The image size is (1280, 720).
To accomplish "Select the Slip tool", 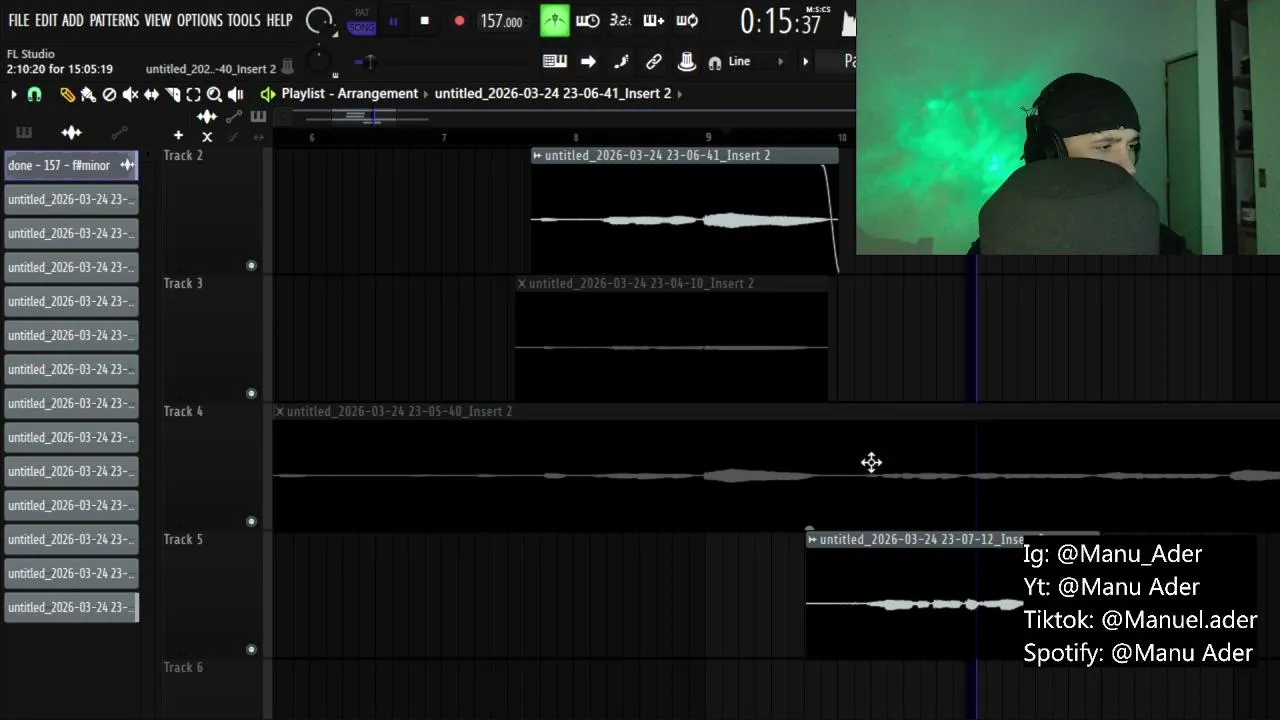I will pyautogui.click(x=151, y=94).
